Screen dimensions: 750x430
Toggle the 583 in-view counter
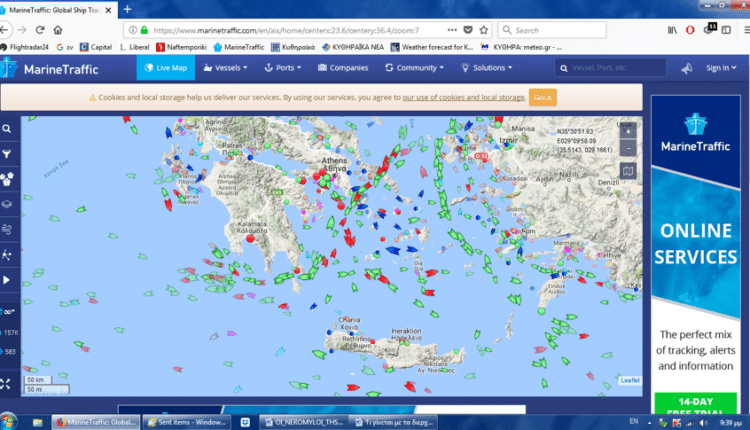(8, 352)
